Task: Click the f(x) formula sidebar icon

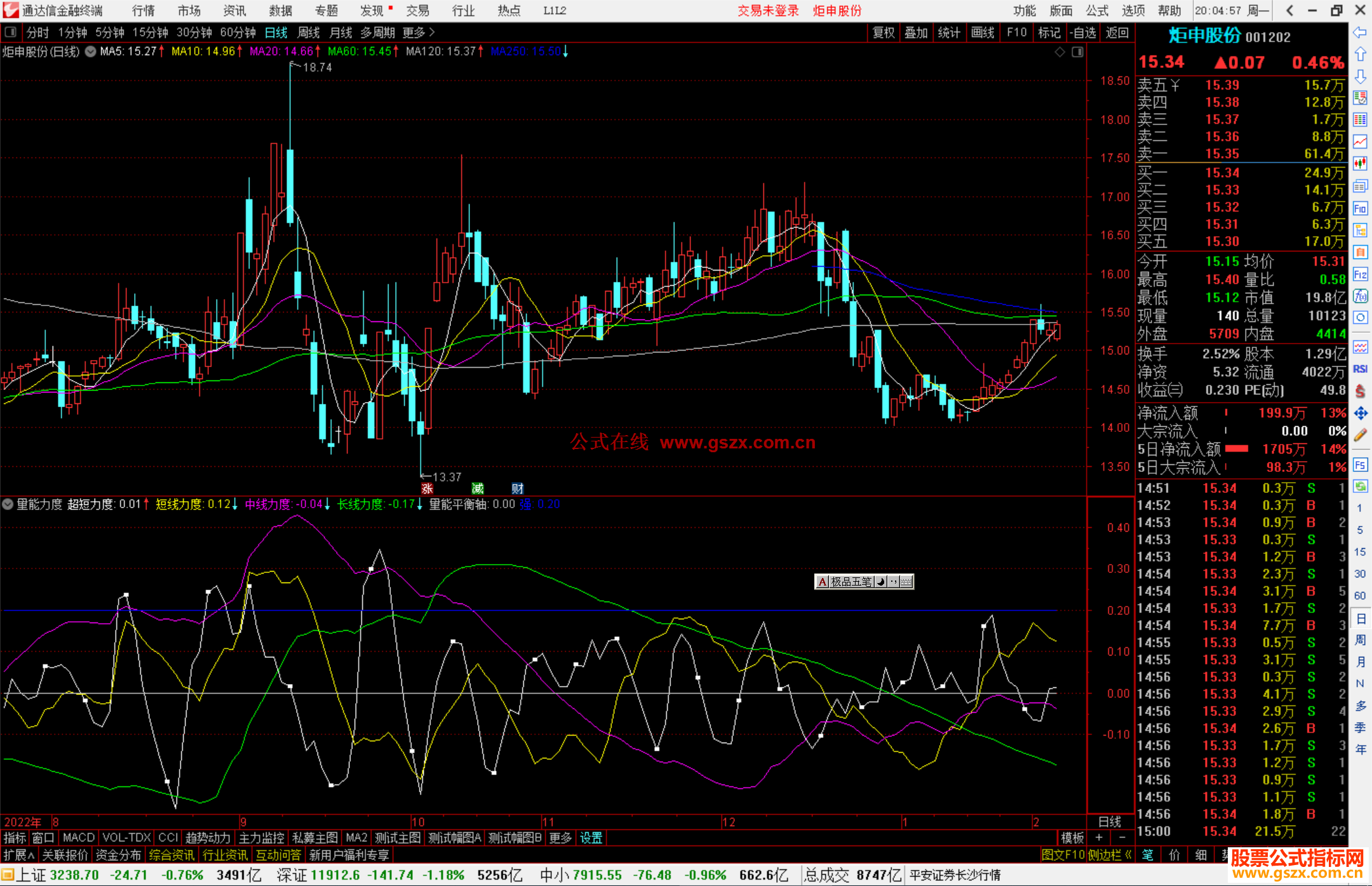Action: [1360, 296]
